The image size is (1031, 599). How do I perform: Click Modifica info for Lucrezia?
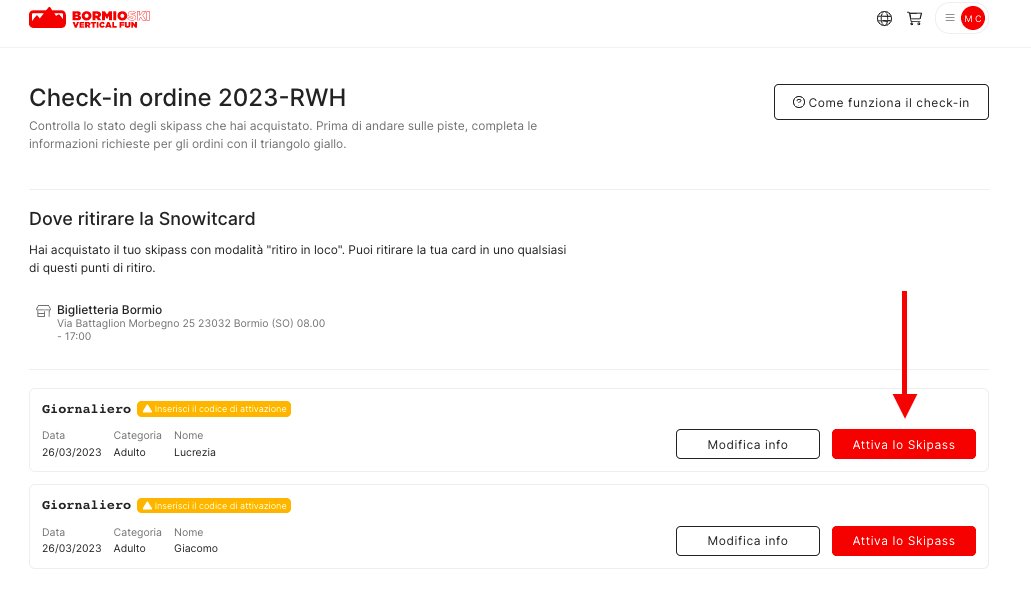click(748, 444)
